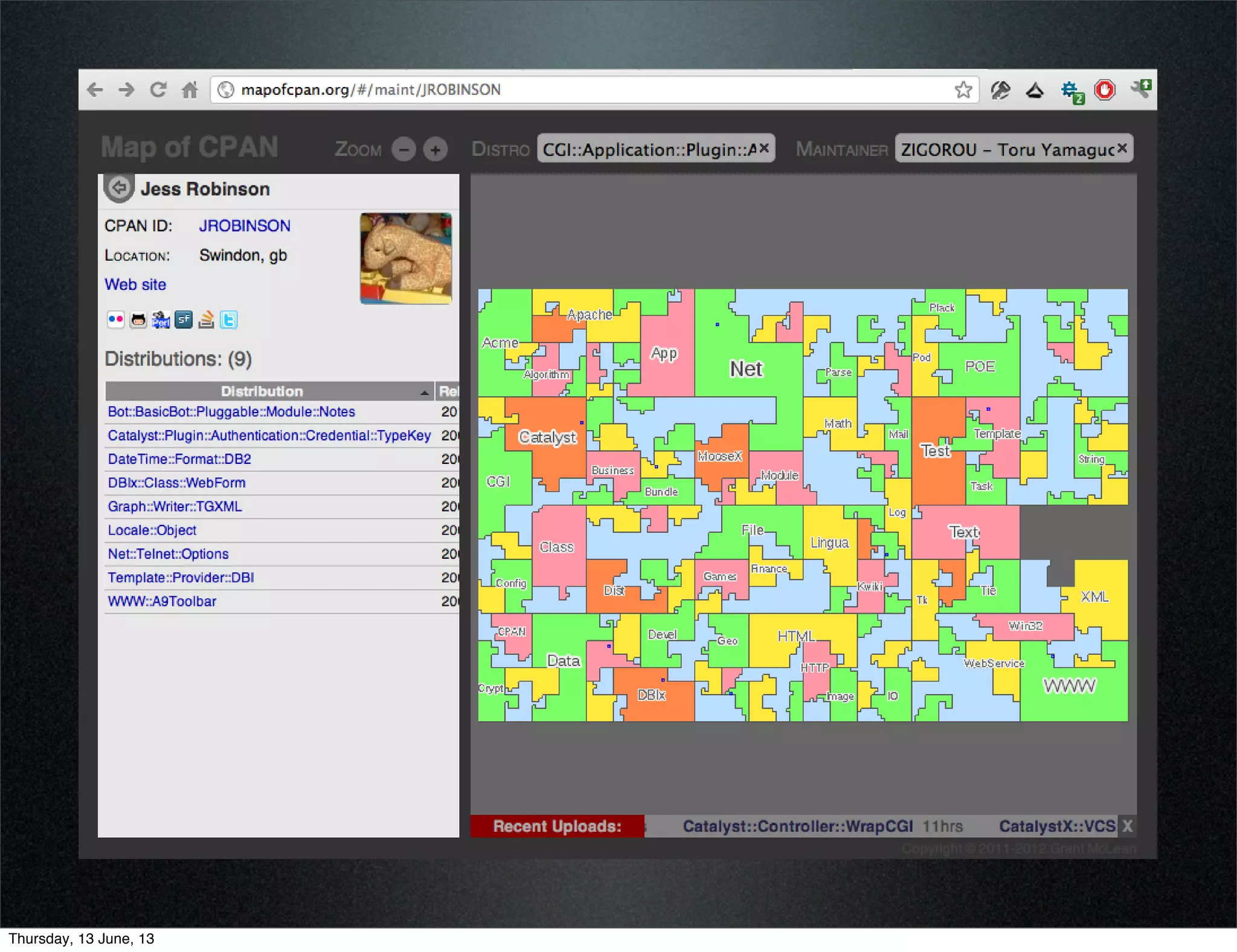Click the Catalyst region on the map
The height and width of the screenshot is (952, 1237).
547,436
